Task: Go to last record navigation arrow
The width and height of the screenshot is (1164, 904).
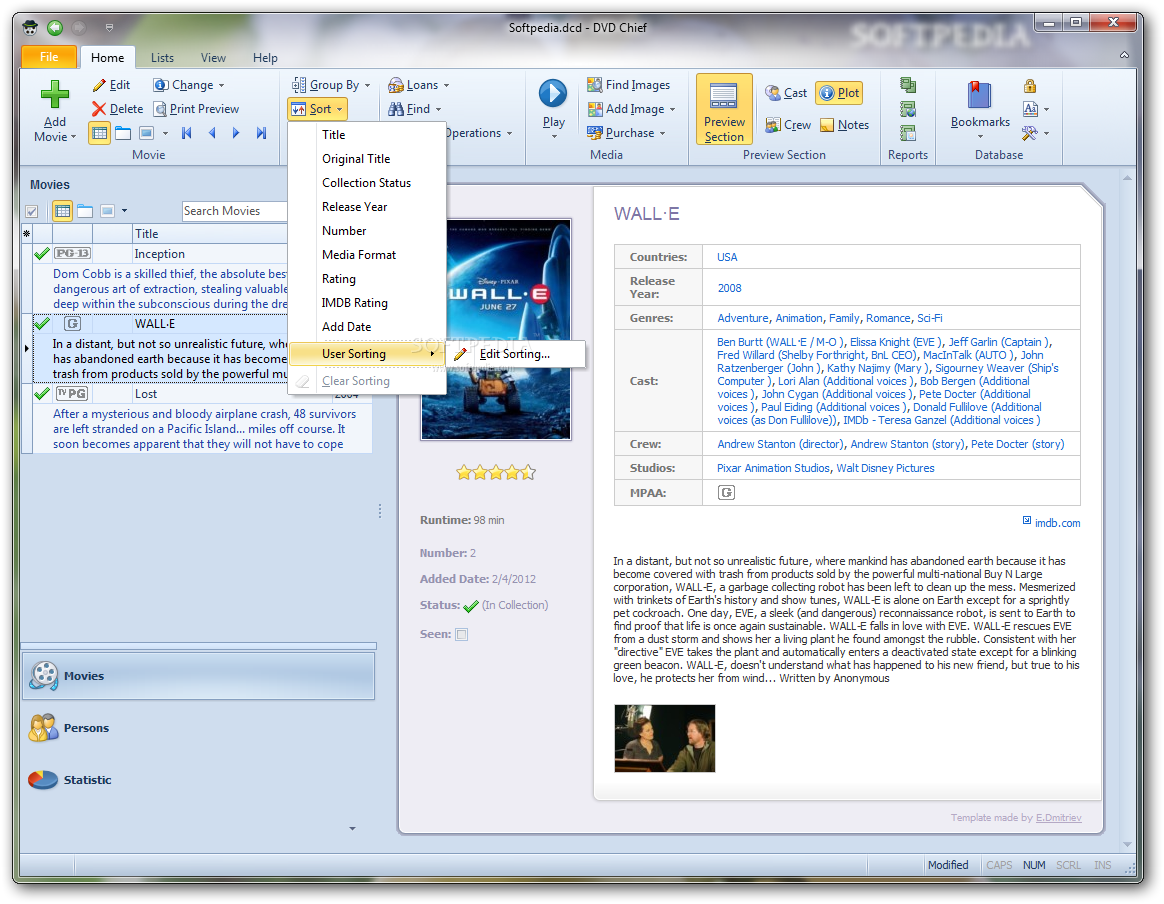Action: (x=261, y=133)
